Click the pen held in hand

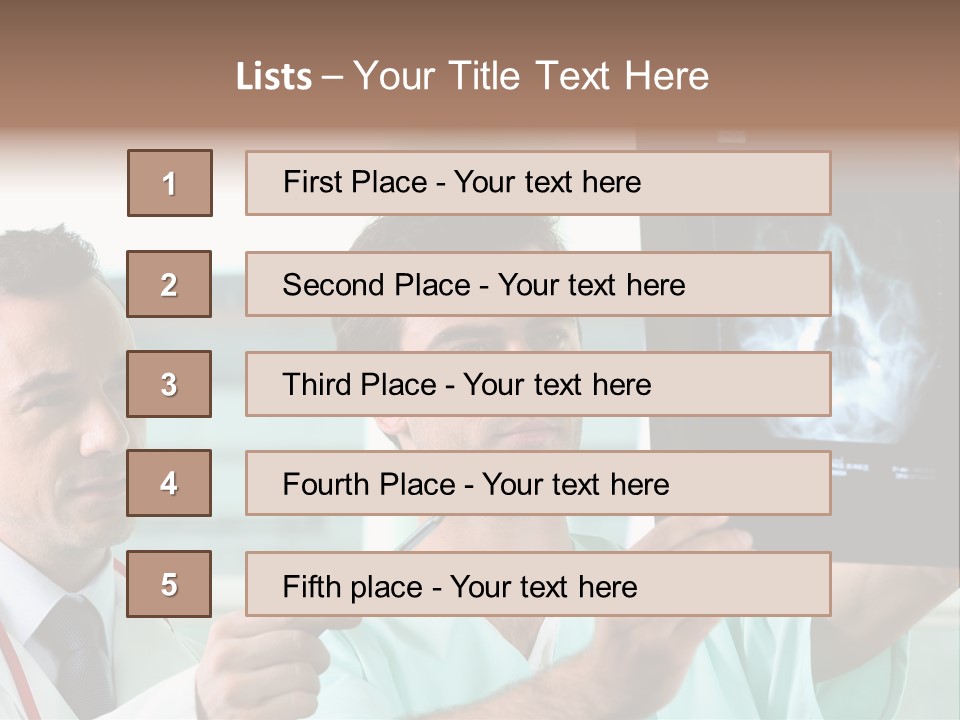[420, 535]
